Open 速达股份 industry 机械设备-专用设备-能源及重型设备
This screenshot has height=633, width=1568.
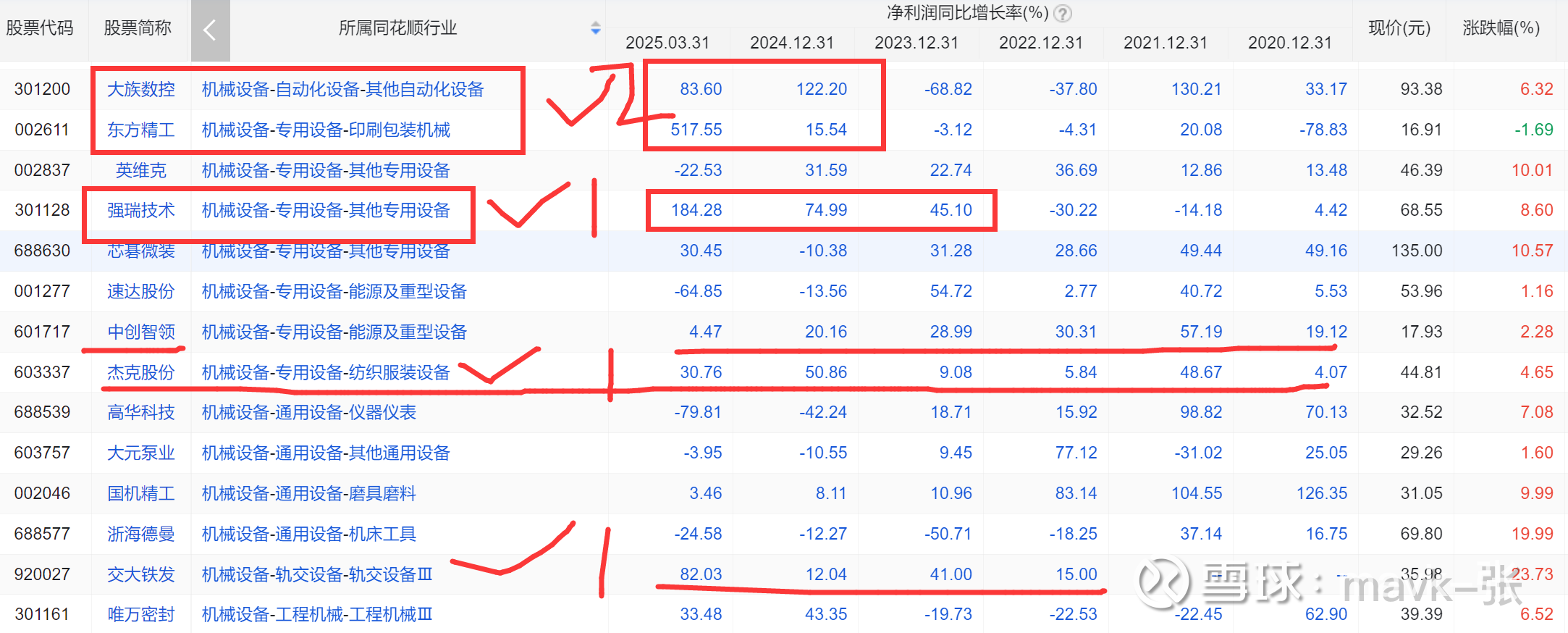coord(334,291)
